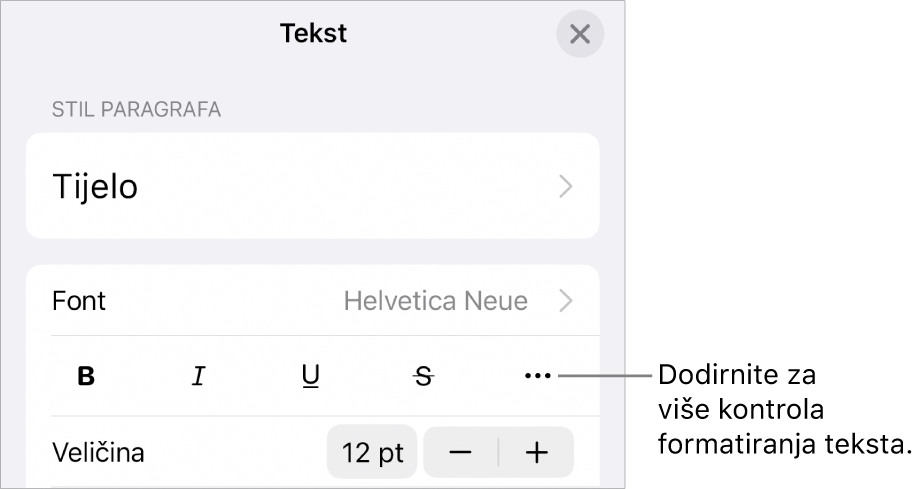Viewport: 916px width, 489px height.
Task: Expand font list chevron beside Helvetica Neue
Action: point(566,300)
